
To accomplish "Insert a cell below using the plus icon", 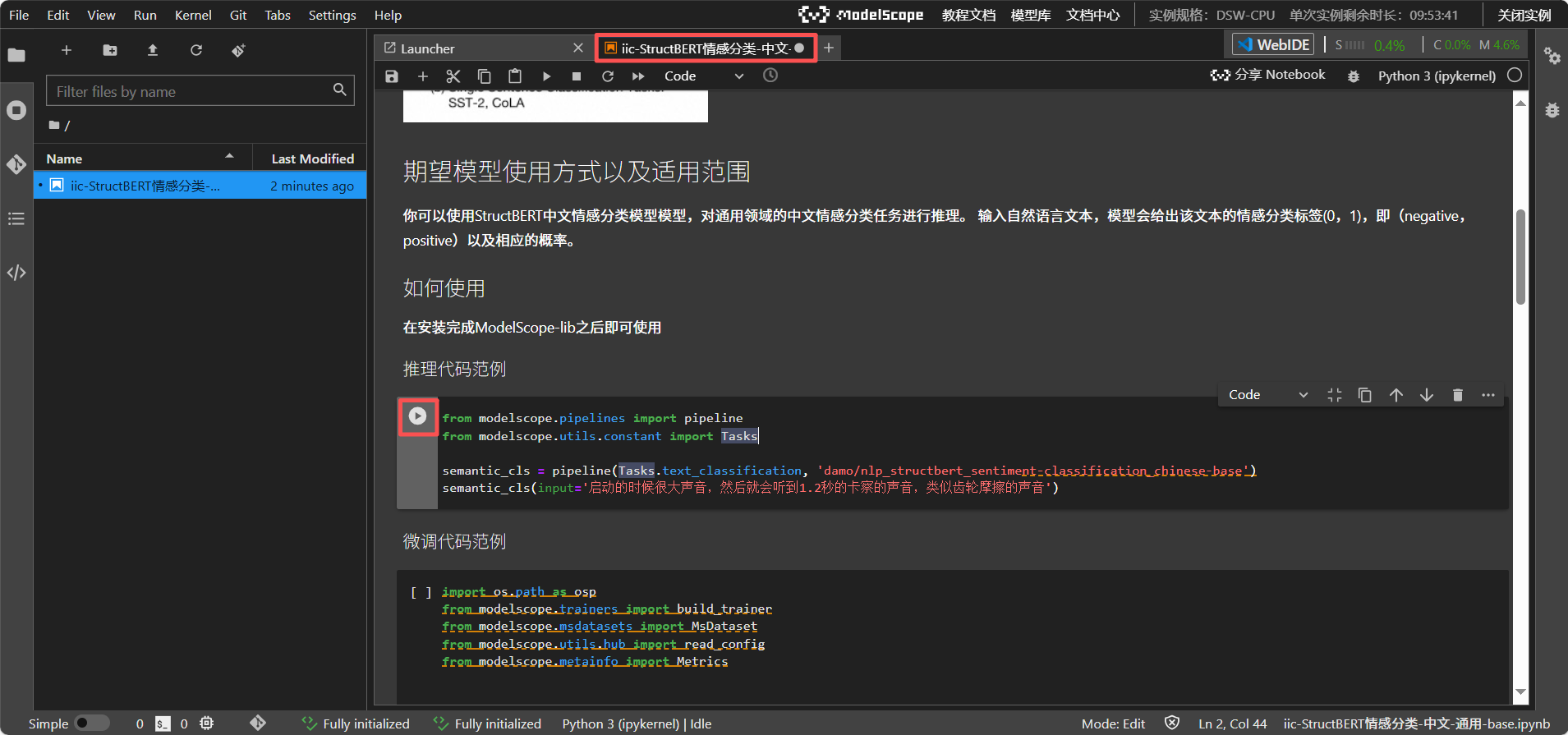I will (423, 76).
